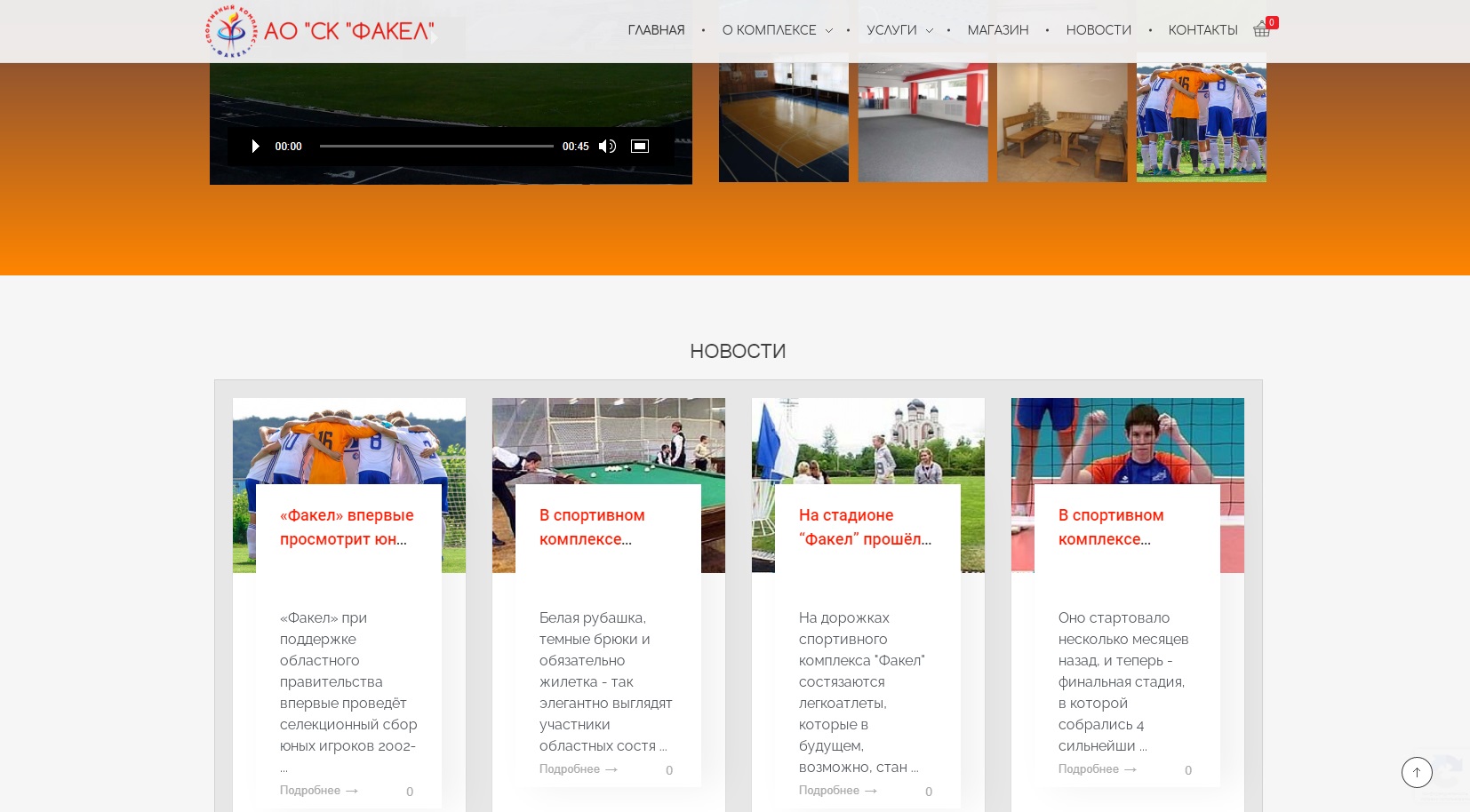Click Подробнее under the billiards news
This screenshot has width=1470, height=812.
pyautogui.click(x=579, y=769)
